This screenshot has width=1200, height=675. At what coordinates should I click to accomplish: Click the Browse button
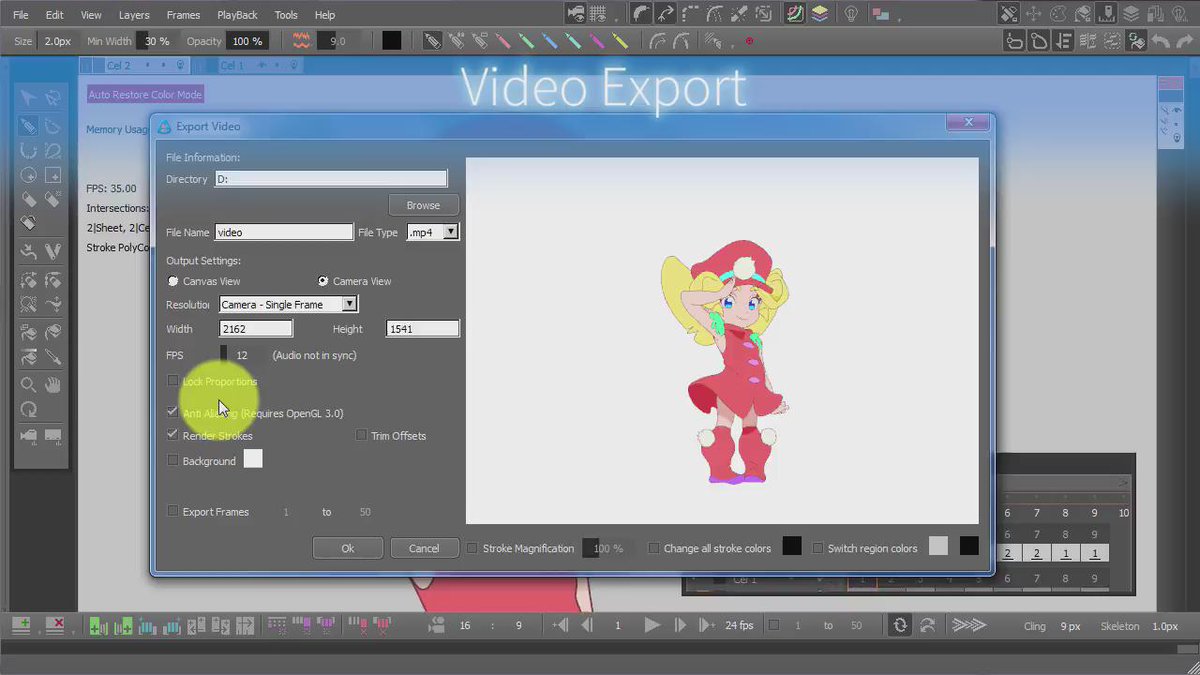click(x=423, y=205)
